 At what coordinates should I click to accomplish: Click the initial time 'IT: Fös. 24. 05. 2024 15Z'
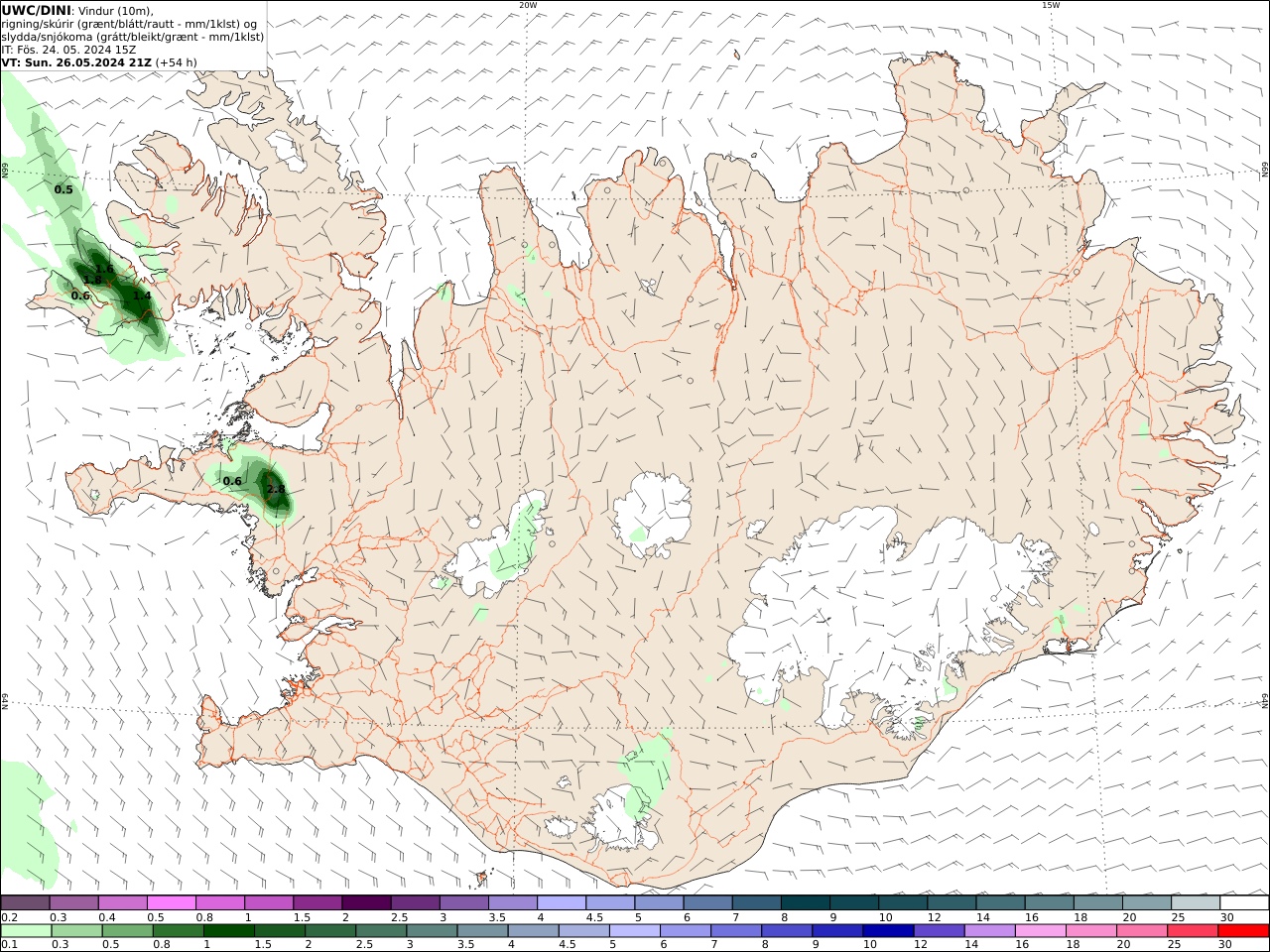67,49
